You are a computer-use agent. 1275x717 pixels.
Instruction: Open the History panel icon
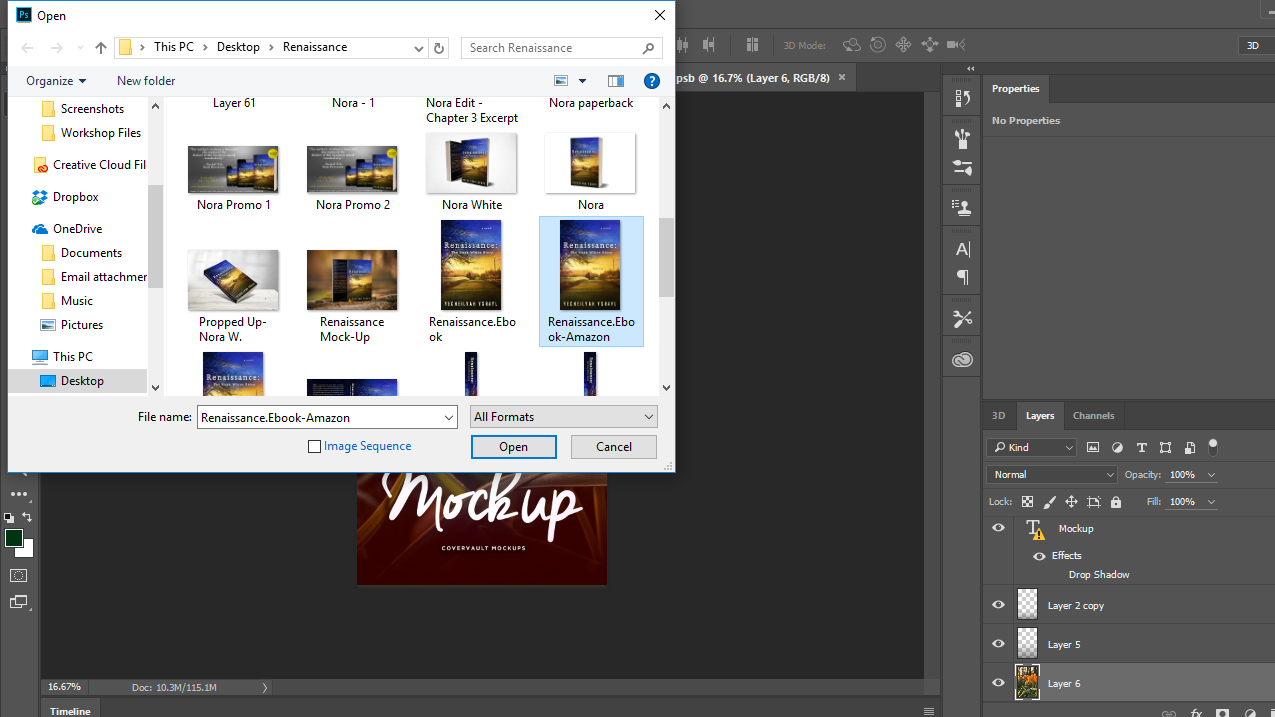click(x=962, y=98)
